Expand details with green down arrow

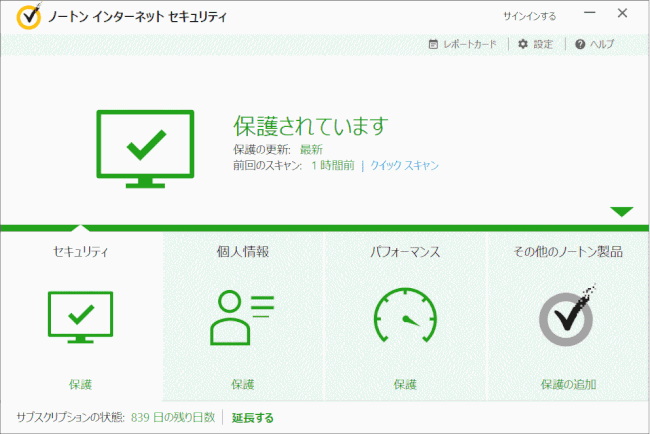pos(621,211)
